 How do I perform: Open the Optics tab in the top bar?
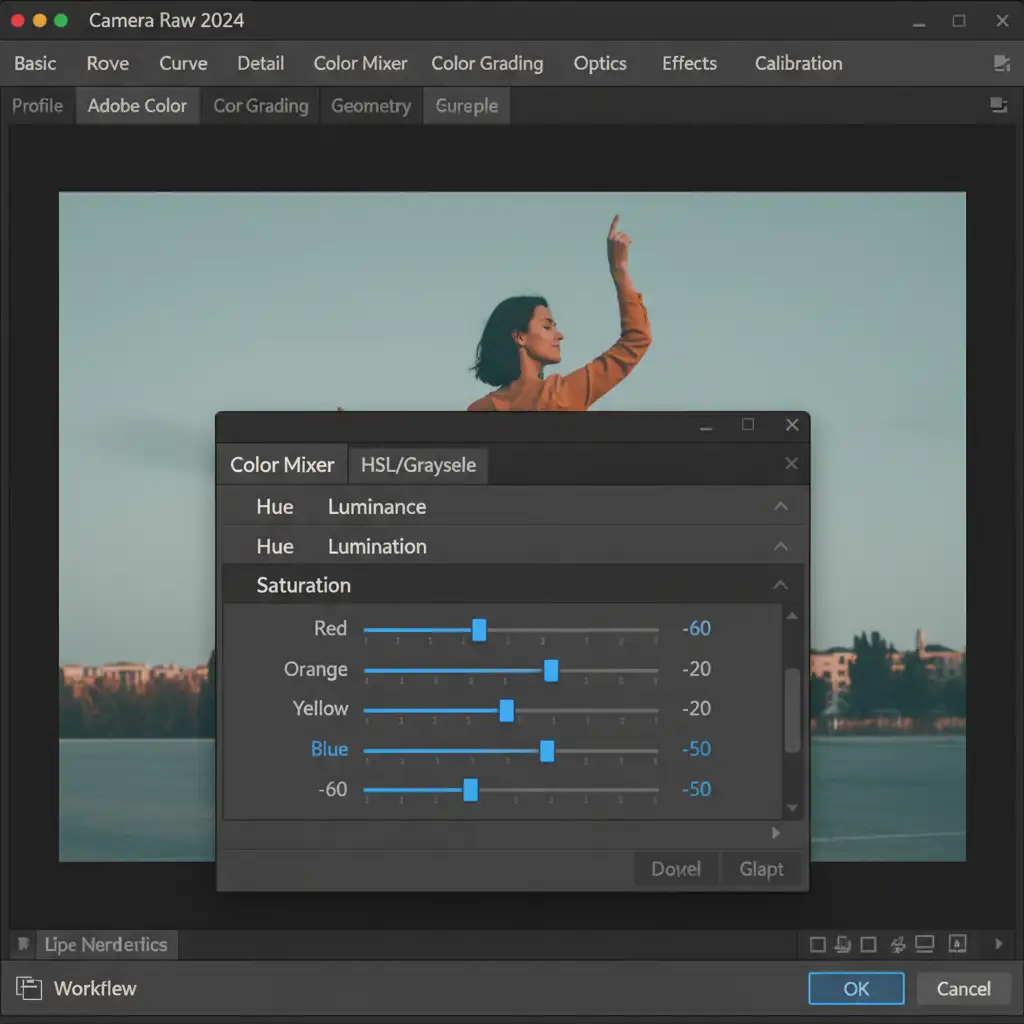tap(600, 64)
